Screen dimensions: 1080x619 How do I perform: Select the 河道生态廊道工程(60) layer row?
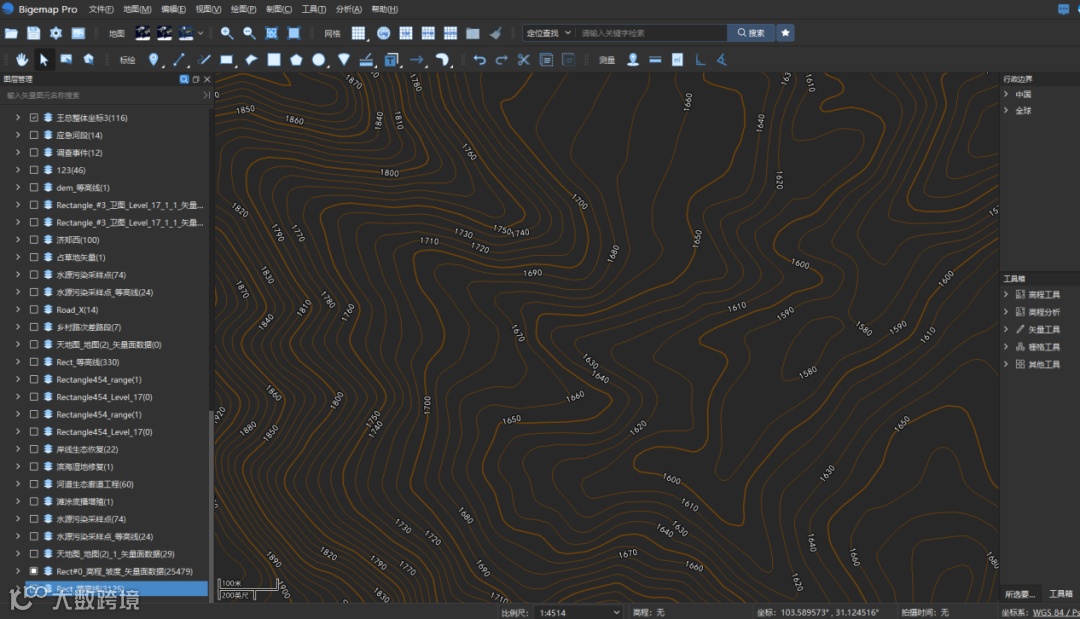pos(94,484)
